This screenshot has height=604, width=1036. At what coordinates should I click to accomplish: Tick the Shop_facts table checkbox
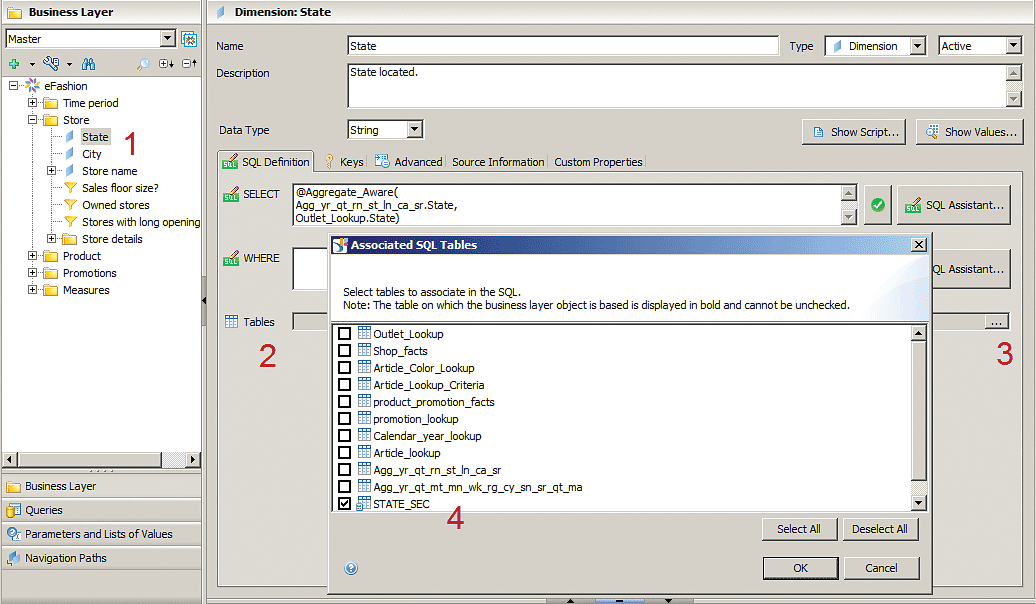pos(344,351)
